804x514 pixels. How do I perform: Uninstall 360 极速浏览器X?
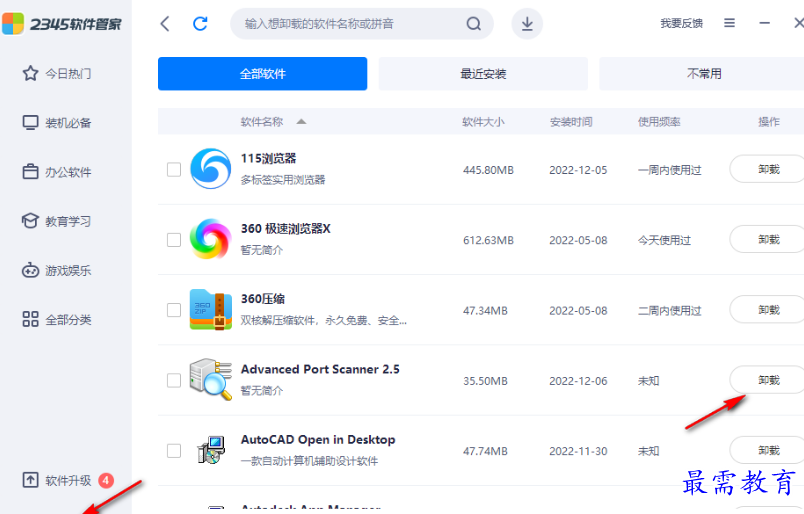[768, 239]
